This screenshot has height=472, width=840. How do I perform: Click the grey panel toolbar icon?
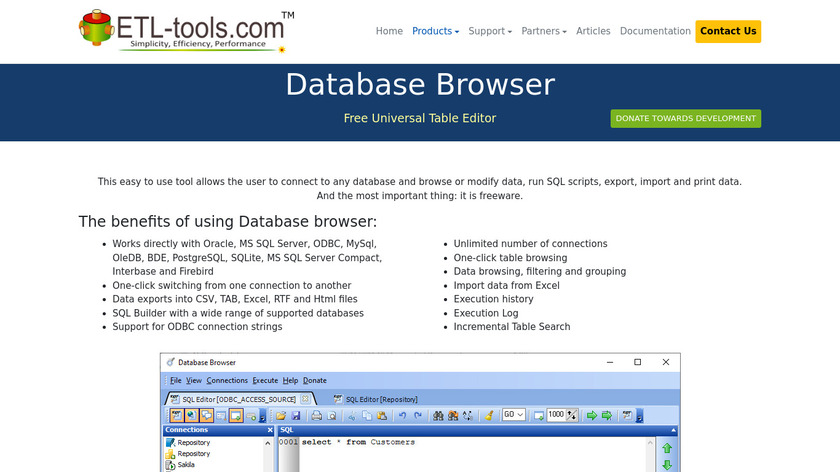click(221, 415)
